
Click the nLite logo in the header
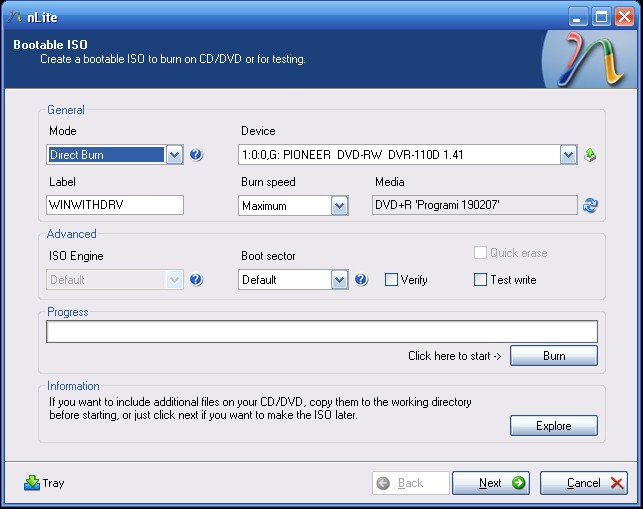click(591, 59)
